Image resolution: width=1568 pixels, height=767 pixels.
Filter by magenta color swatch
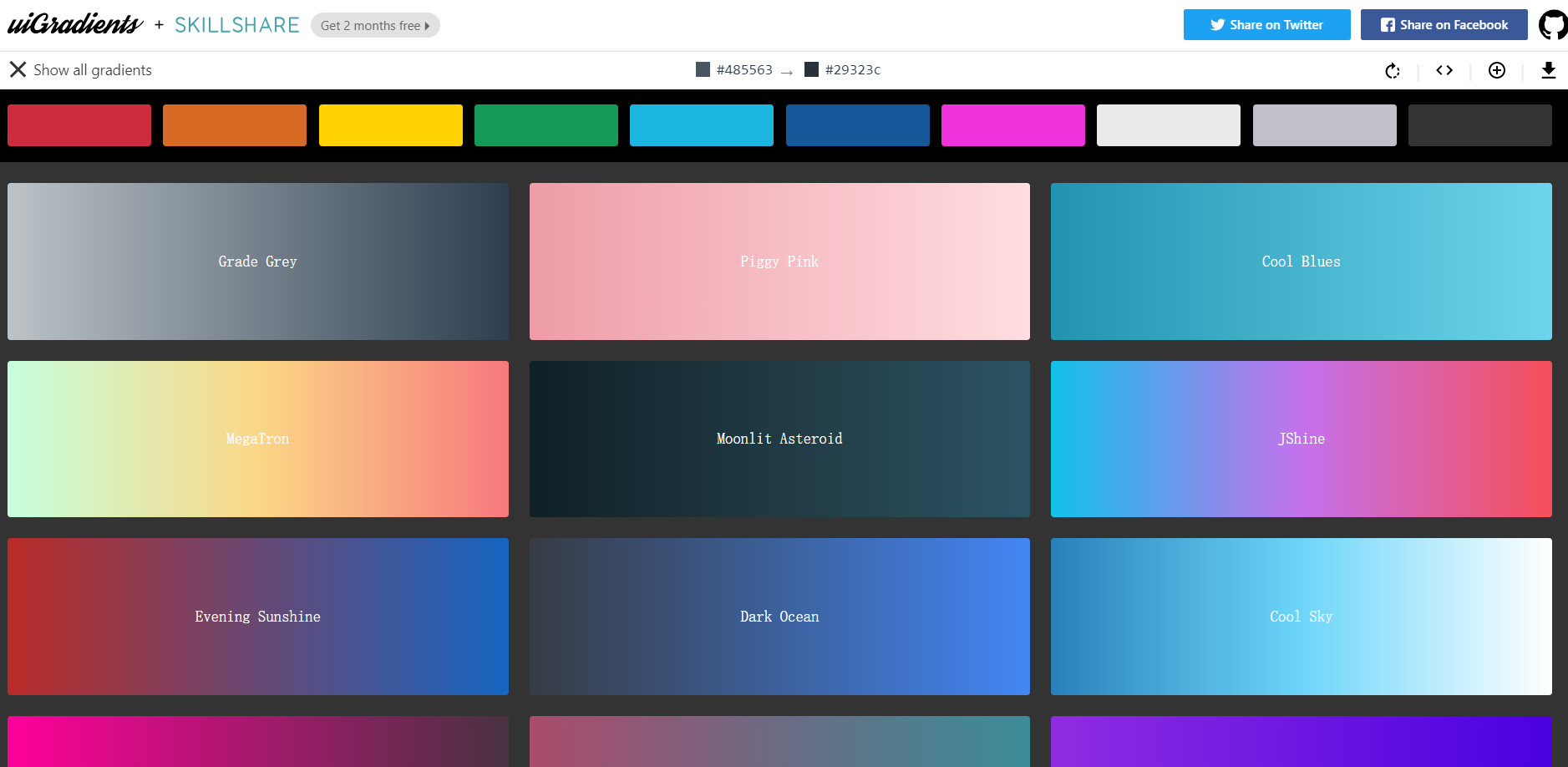point(1013,125)
